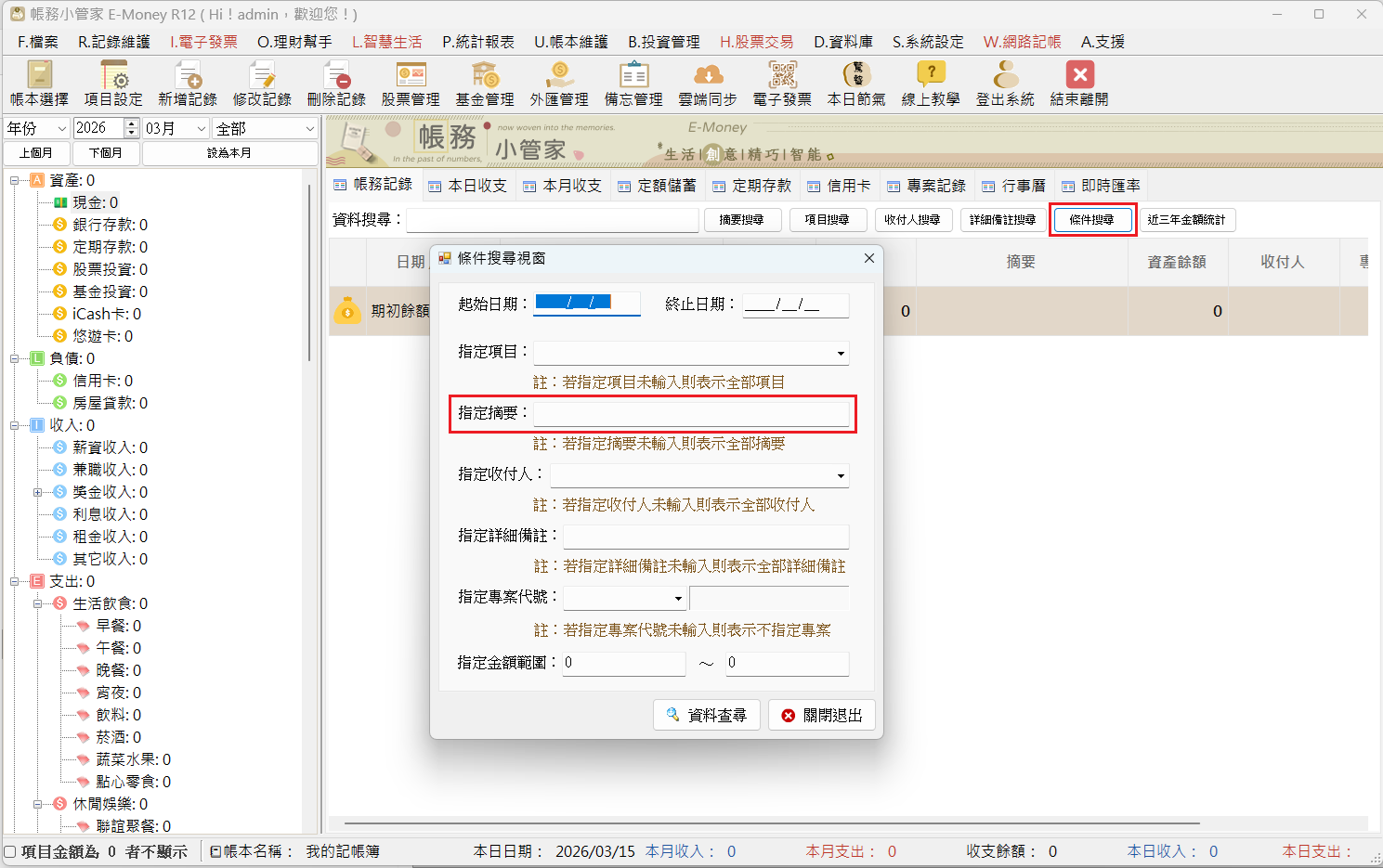Click 登出系統 to log out
Screen dimensions: 1383x868
pyautogui.click(x=1004, y=82)
